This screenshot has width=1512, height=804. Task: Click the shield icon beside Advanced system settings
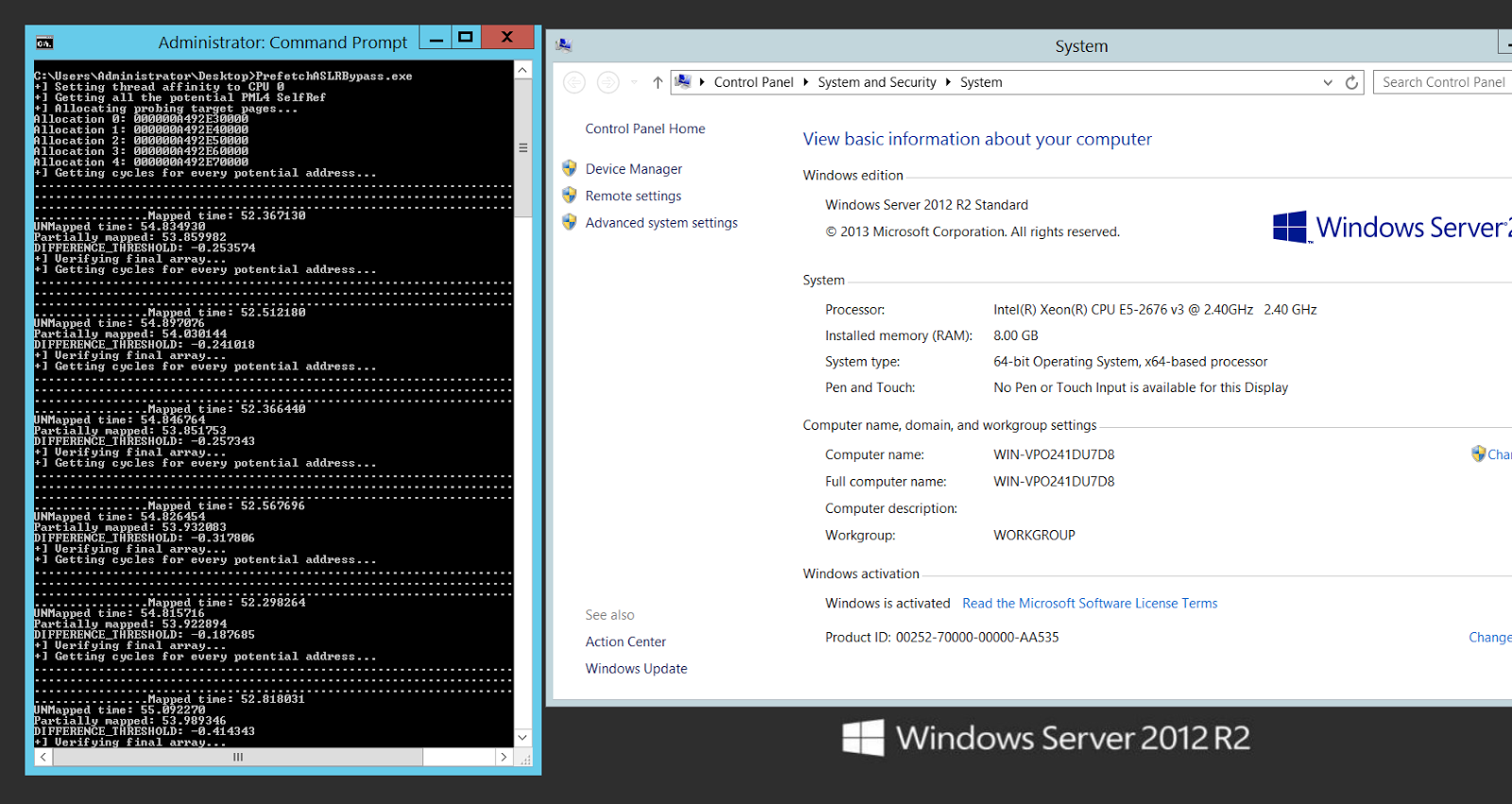[569, 222]
